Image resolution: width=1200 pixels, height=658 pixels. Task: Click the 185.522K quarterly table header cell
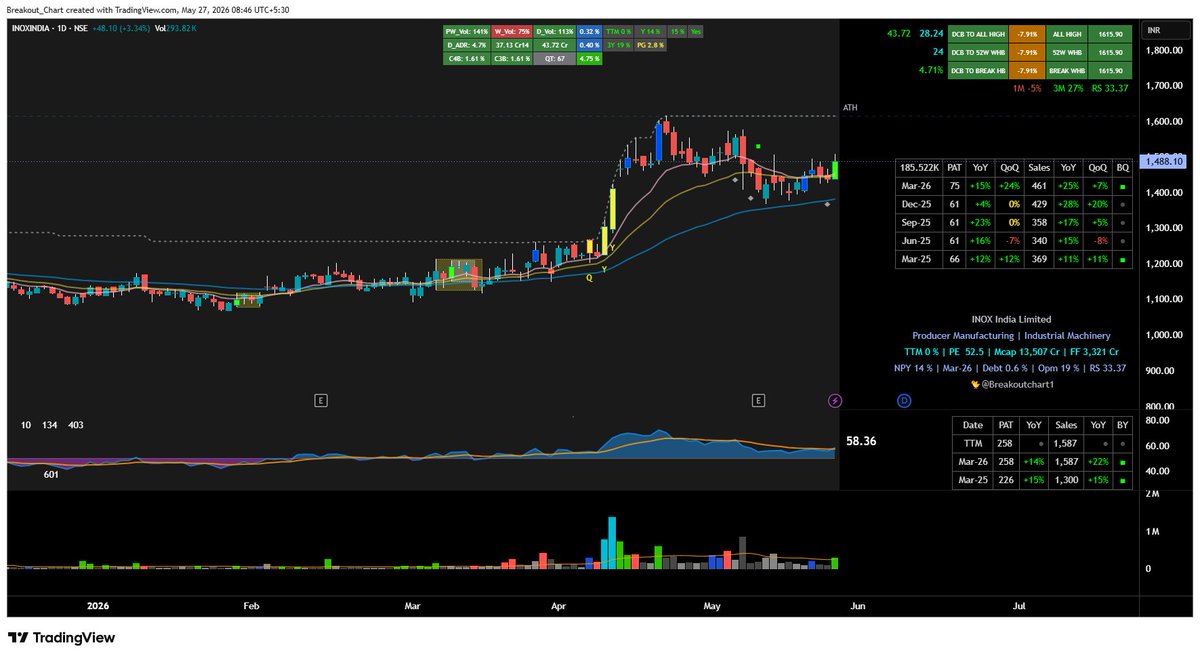point(919,167)
